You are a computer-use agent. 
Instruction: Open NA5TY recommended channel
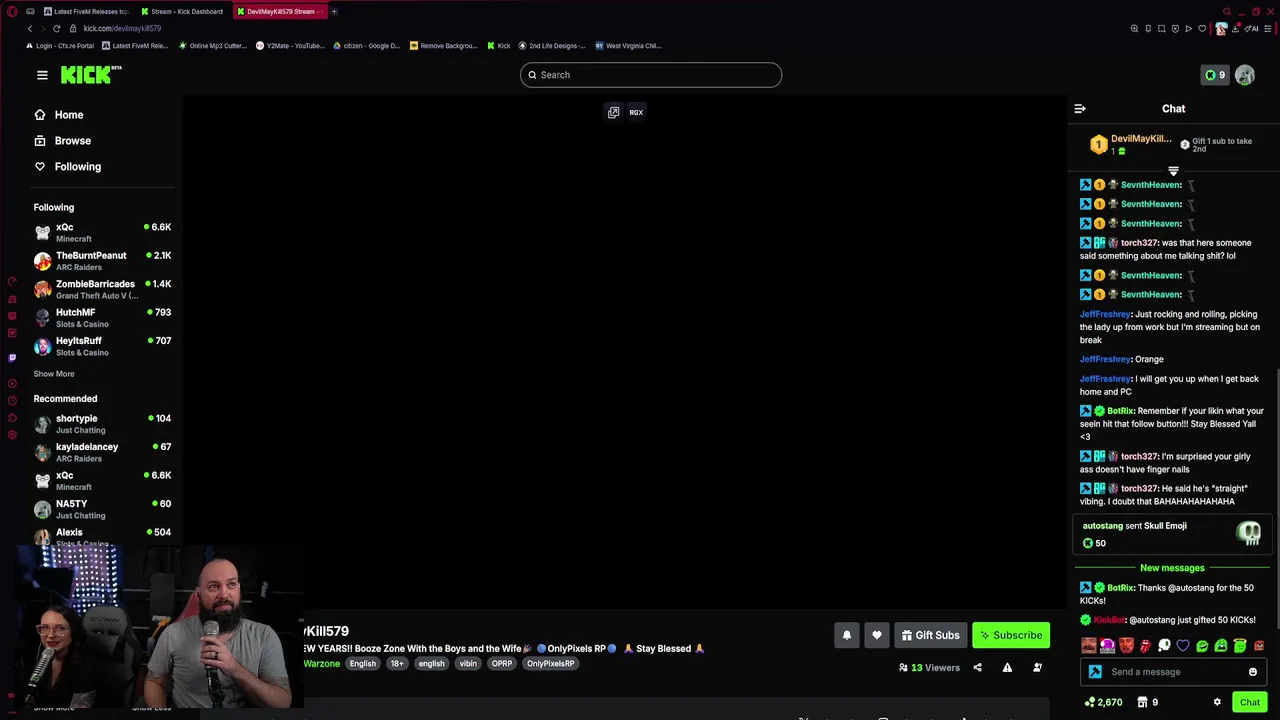click(102, 509)
